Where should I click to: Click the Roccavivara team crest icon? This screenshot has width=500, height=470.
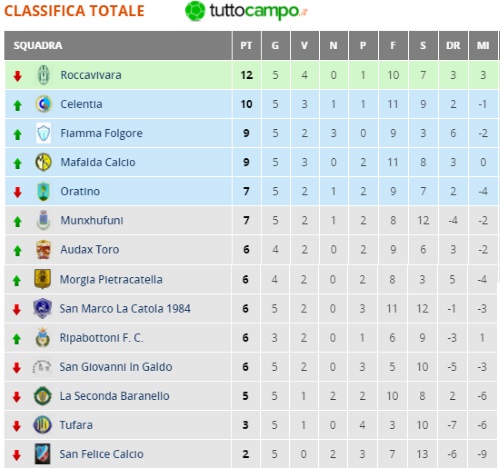pos(43,75)
